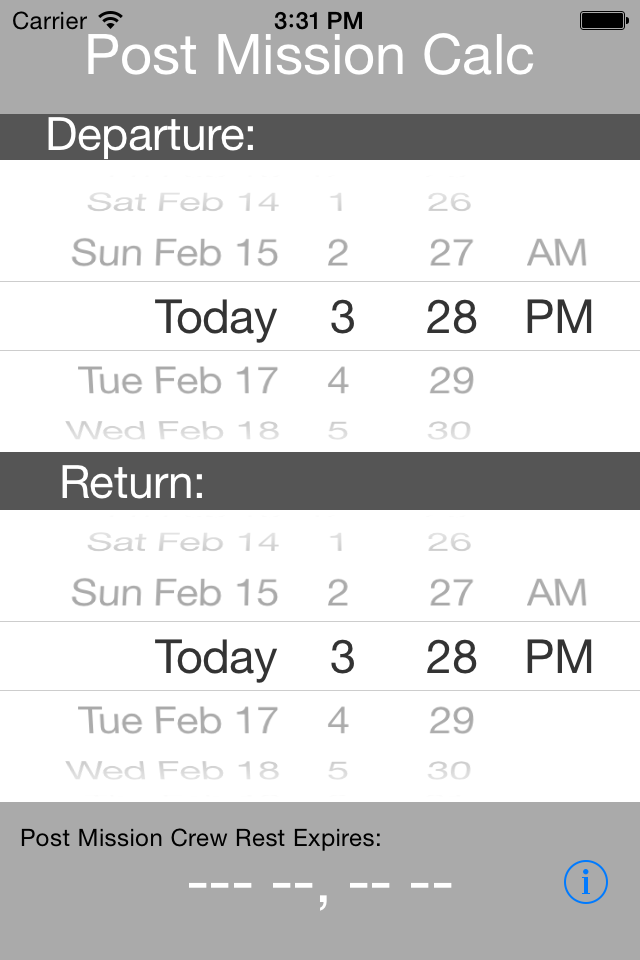Select minute 29 in Departure picker
Image resolution: width=640 pixels, height=960 pixels.
(451, 381)
